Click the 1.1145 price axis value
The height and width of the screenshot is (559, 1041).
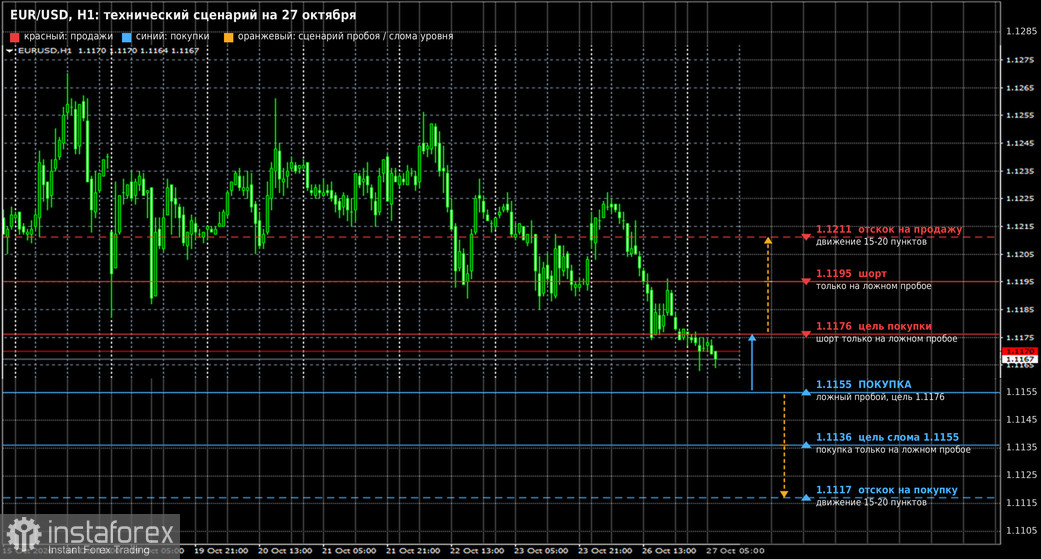(x=1020, y=420)
